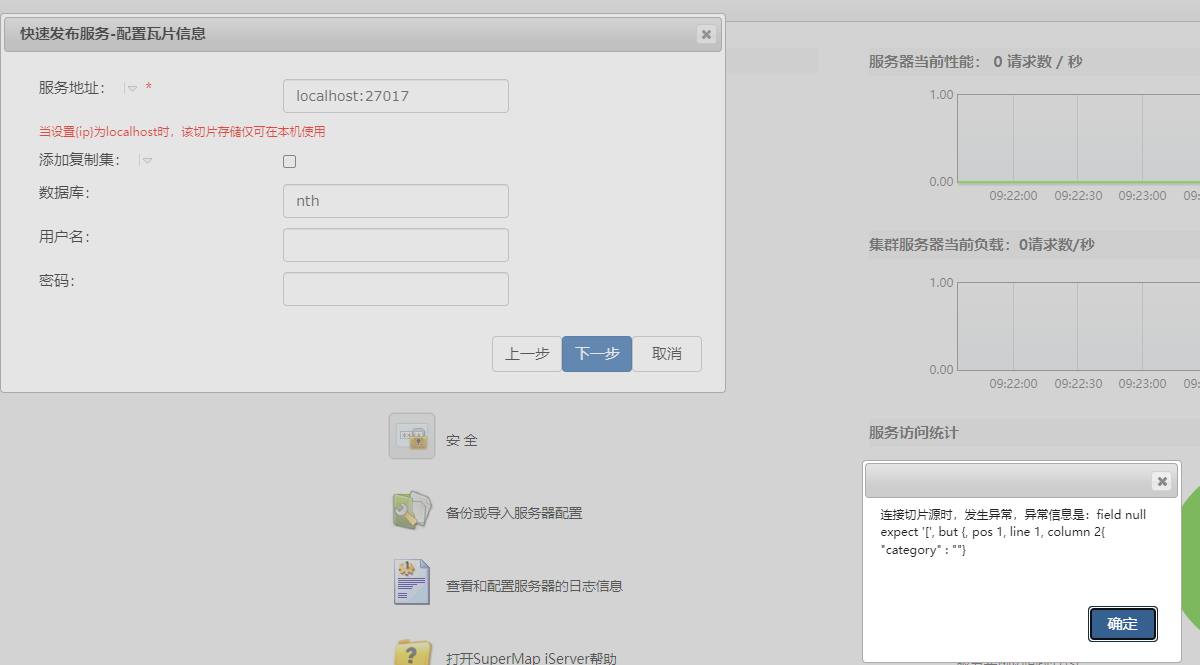Close the error message popup
The height and width of the screenshot is (665, 1200).
(x=1162, y=481)
